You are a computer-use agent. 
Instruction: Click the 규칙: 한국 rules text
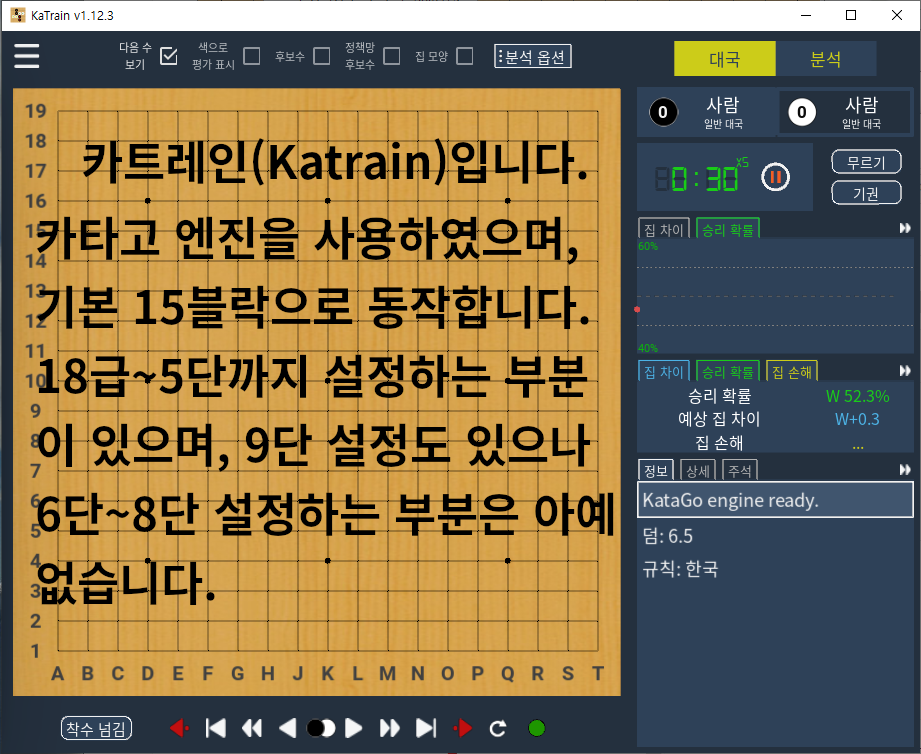click(x=680, y=568)
